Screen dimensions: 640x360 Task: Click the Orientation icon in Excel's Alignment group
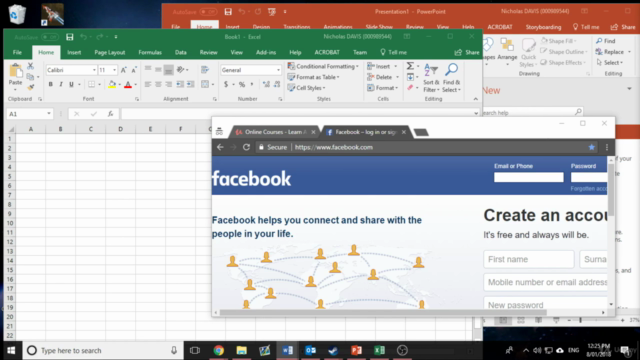click(180, 70)
